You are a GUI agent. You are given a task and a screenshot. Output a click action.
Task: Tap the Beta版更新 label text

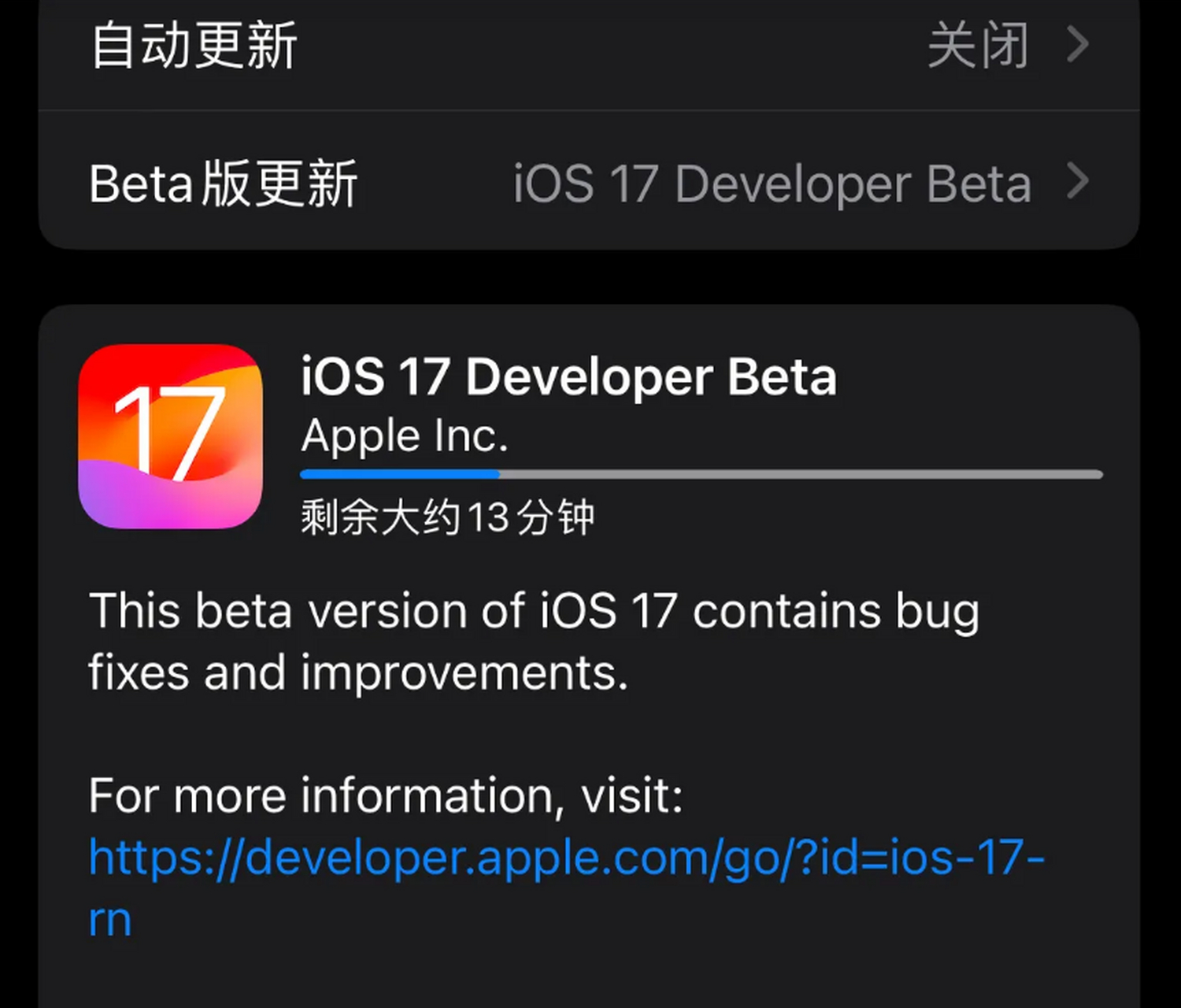pyautogui.click(x=223, y=183)
